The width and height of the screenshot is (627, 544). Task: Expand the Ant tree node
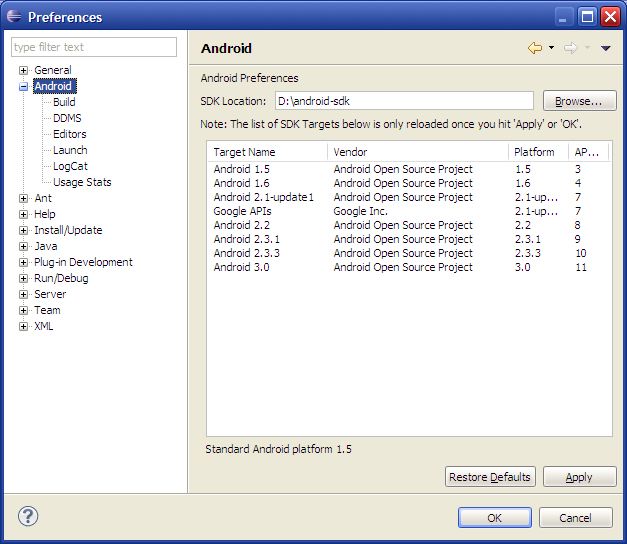pyautogui.click(x=23, y=198)
